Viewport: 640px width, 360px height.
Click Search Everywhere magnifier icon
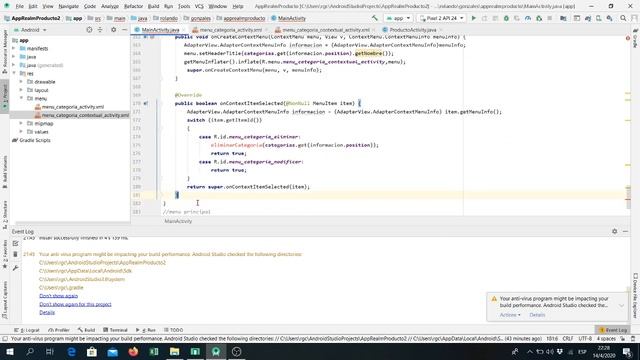point(623,18)
